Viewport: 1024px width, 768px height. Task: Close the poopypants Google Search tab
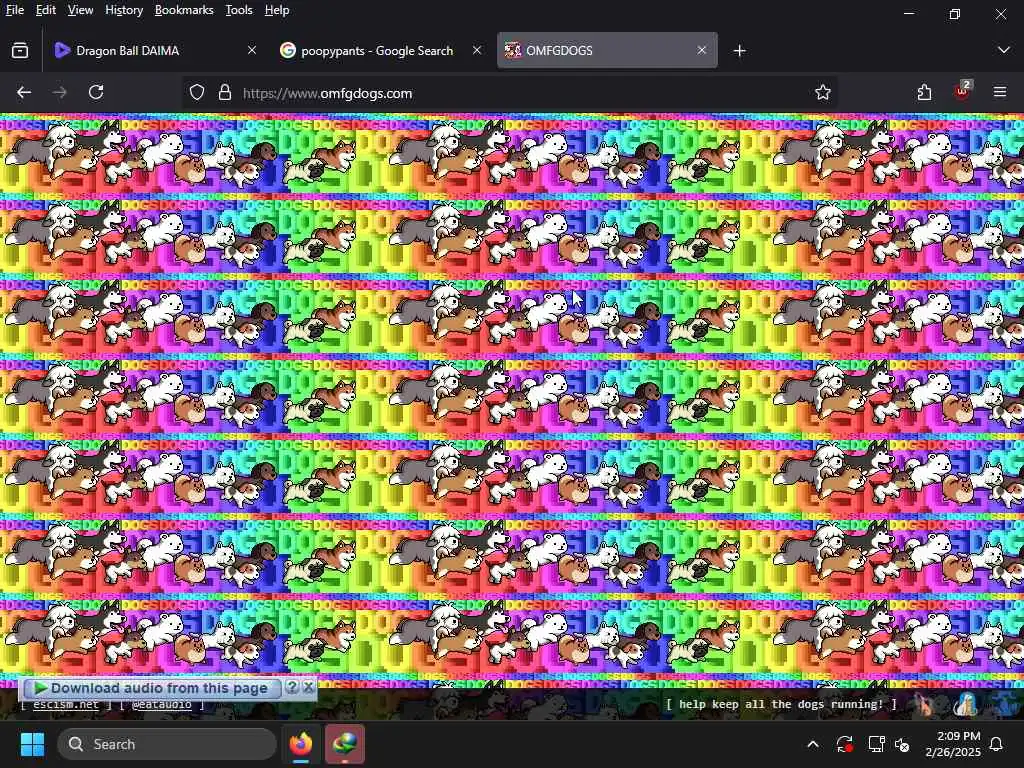[x=477, y=50]
